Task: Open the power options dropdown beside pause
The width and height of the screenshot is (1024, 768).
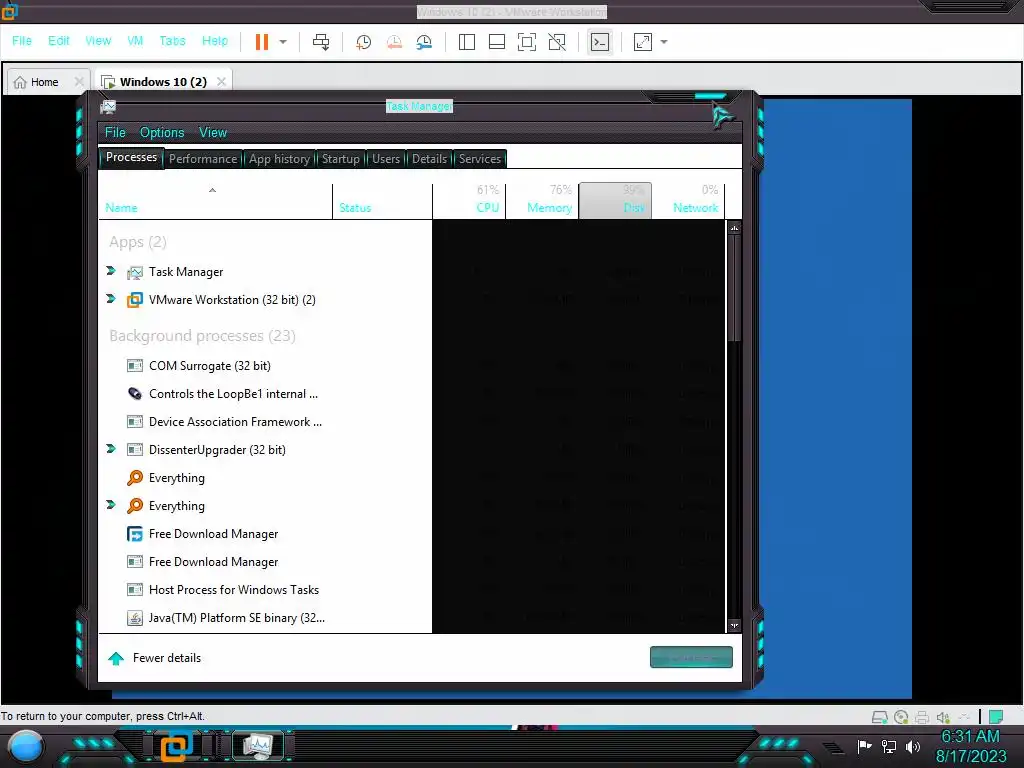Action: pyautogui.click(x=283, y=42)
